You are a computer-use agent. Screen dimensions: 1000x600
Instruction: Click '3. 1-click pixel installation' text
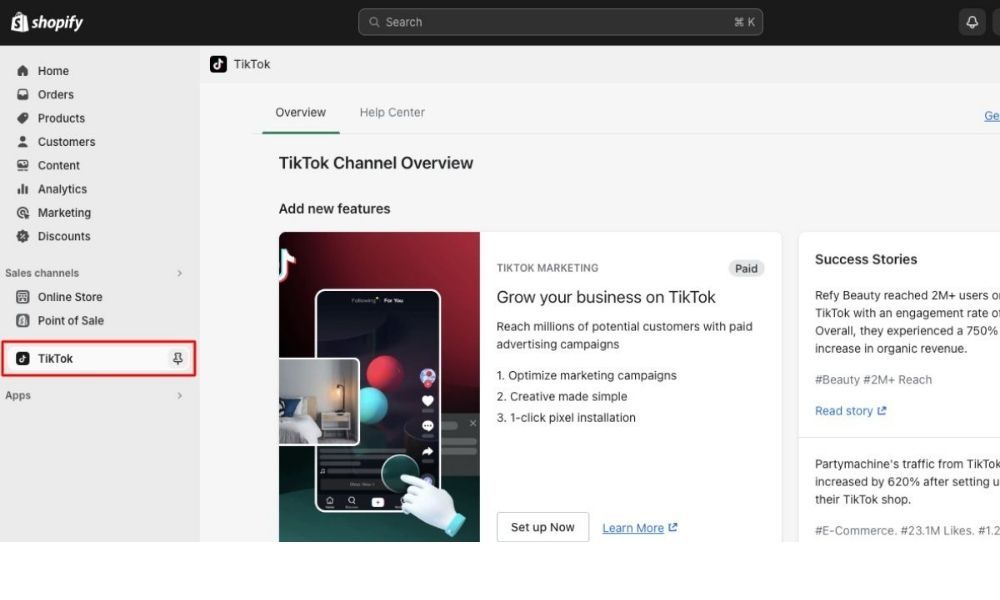(x=566, y=418)
